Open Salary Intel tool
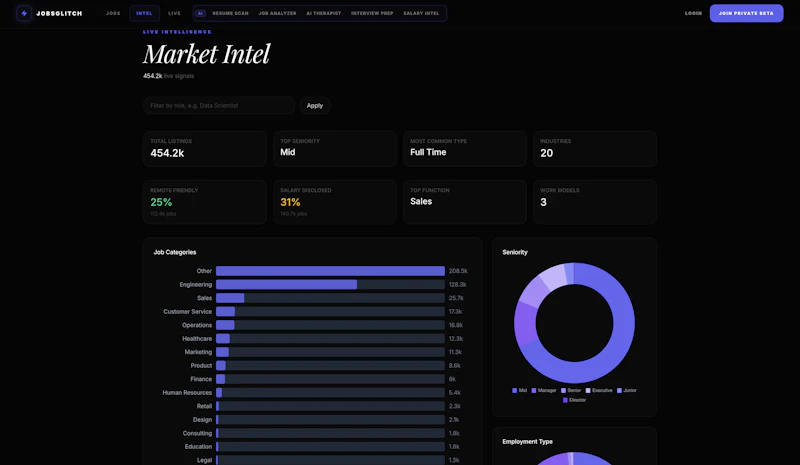The width and height of the screenshot is (800, 465). [421, 13]
